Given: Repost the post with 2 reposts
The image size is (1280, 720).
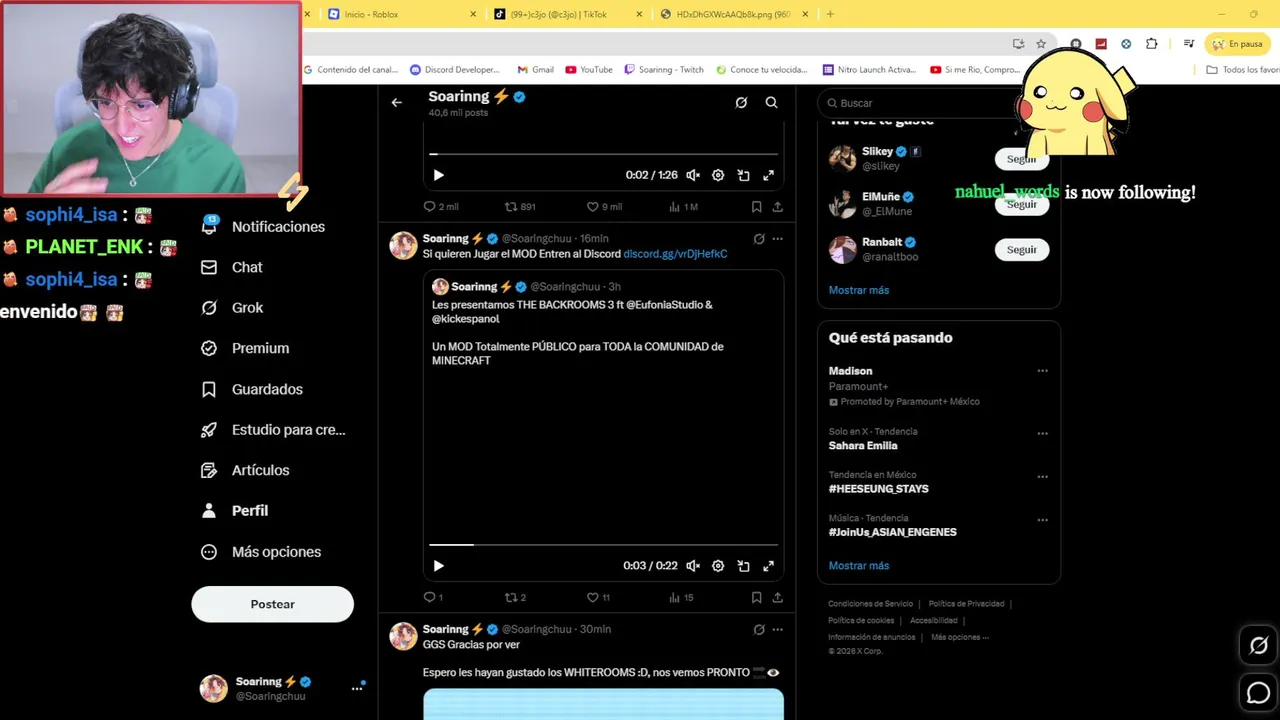Looking at the screenshot, I should point(515,598).
